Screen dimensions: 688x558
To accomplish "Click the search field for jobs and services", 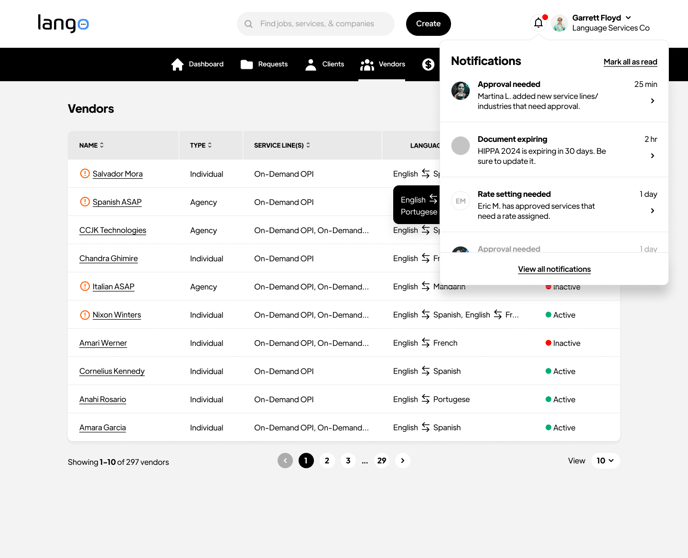I will [x=316, y=24].
